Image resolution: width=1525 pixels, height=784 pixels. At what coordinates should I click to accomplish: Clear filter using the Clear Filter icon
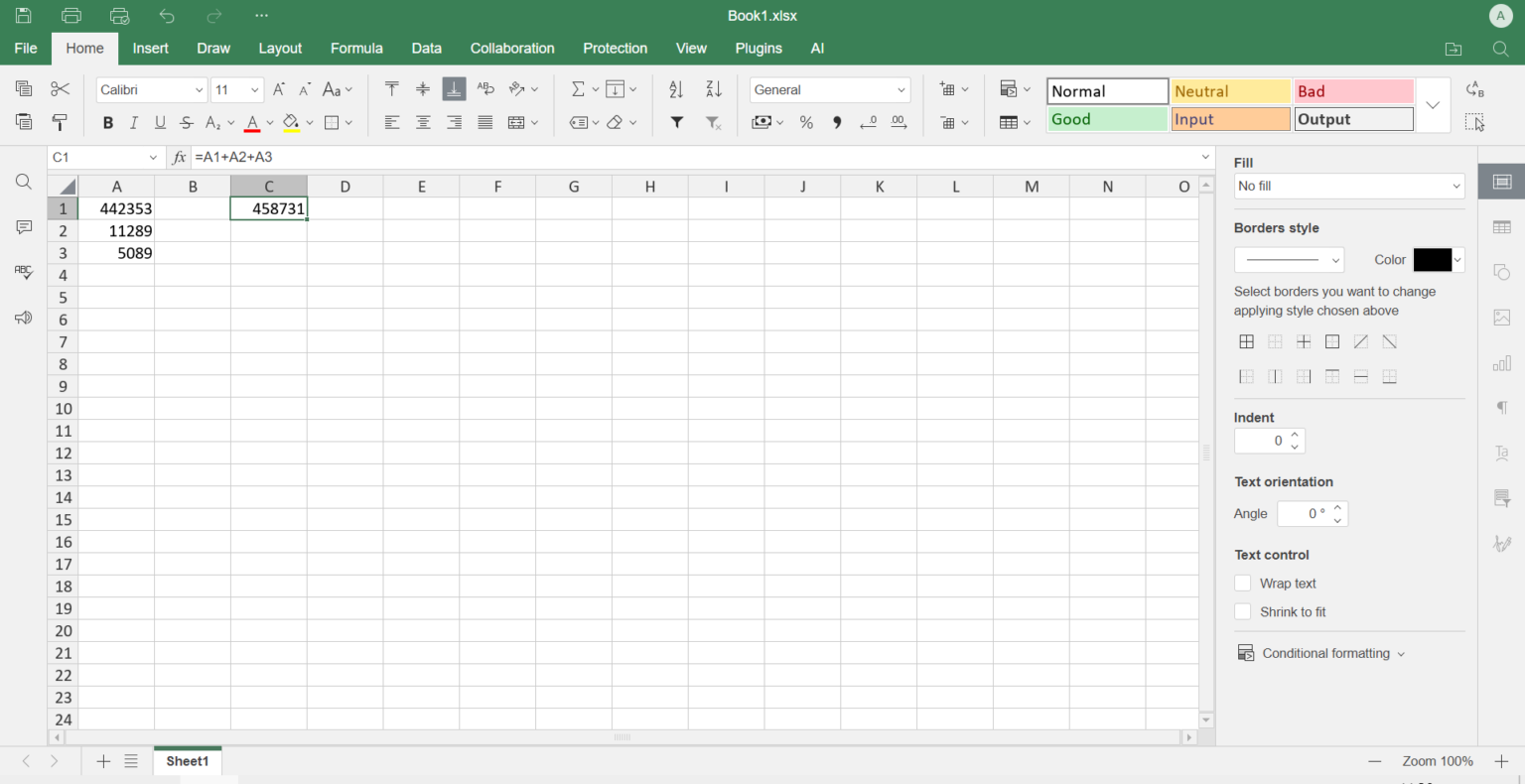tap(712, 122)
